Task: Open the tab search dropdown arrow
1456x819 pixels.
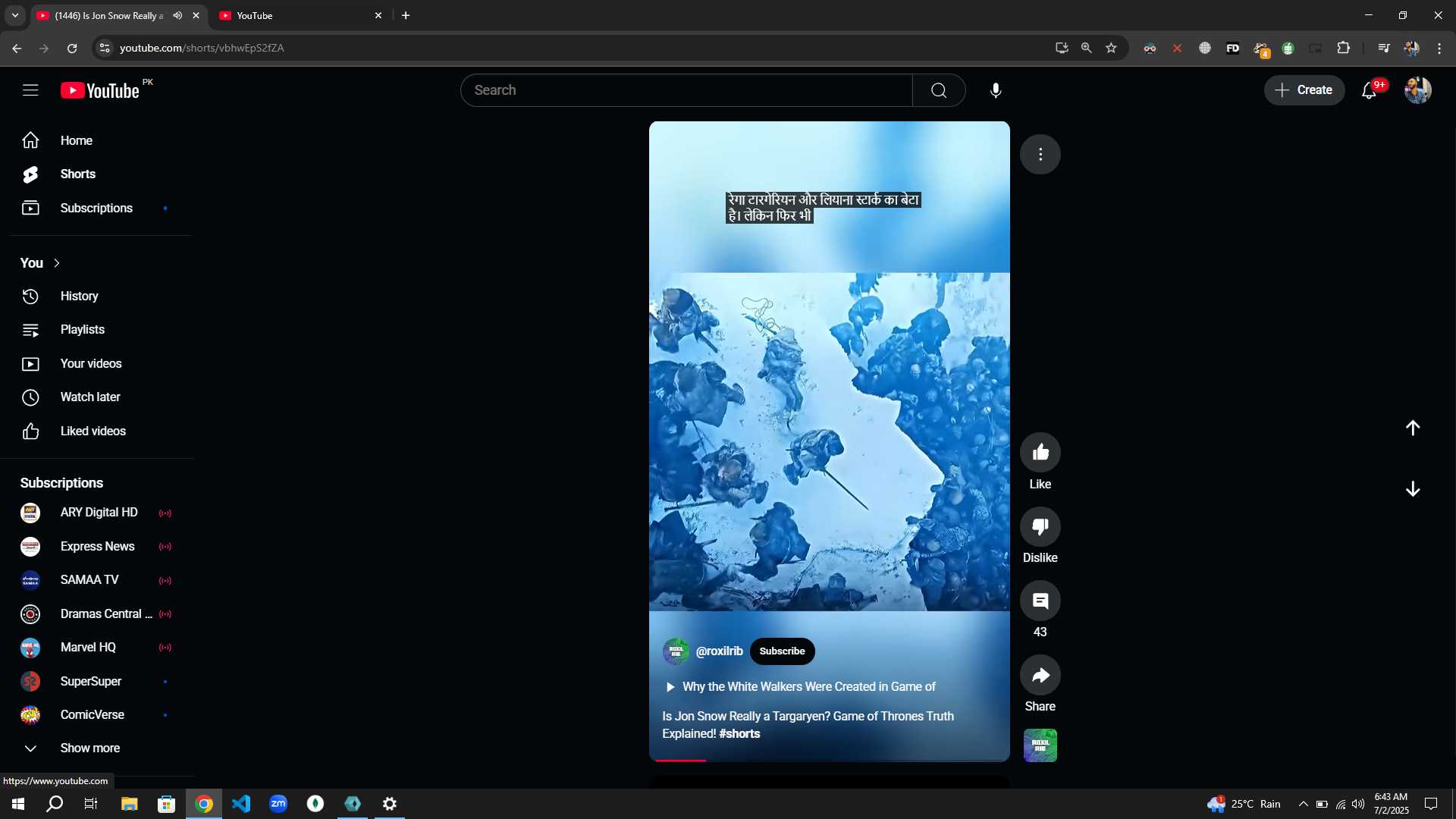Action: click(x=15, y=15)
